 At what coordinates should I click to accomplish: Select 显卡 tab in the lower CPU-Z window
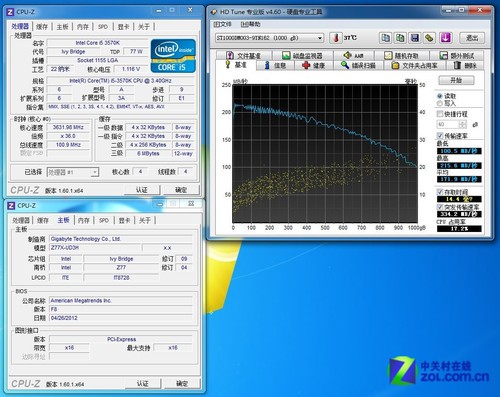[124, 220]
